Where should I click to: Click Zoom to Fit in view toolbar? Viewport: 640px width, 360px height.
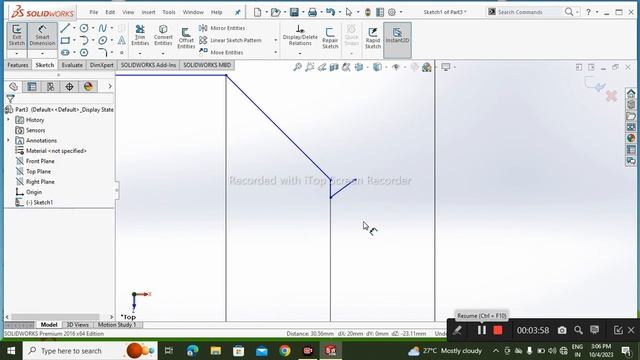point(298,67)
